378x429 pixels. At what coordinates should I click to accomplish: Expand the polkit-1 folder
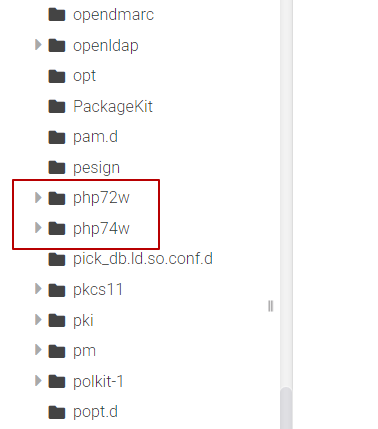click(x=38, y=381)
